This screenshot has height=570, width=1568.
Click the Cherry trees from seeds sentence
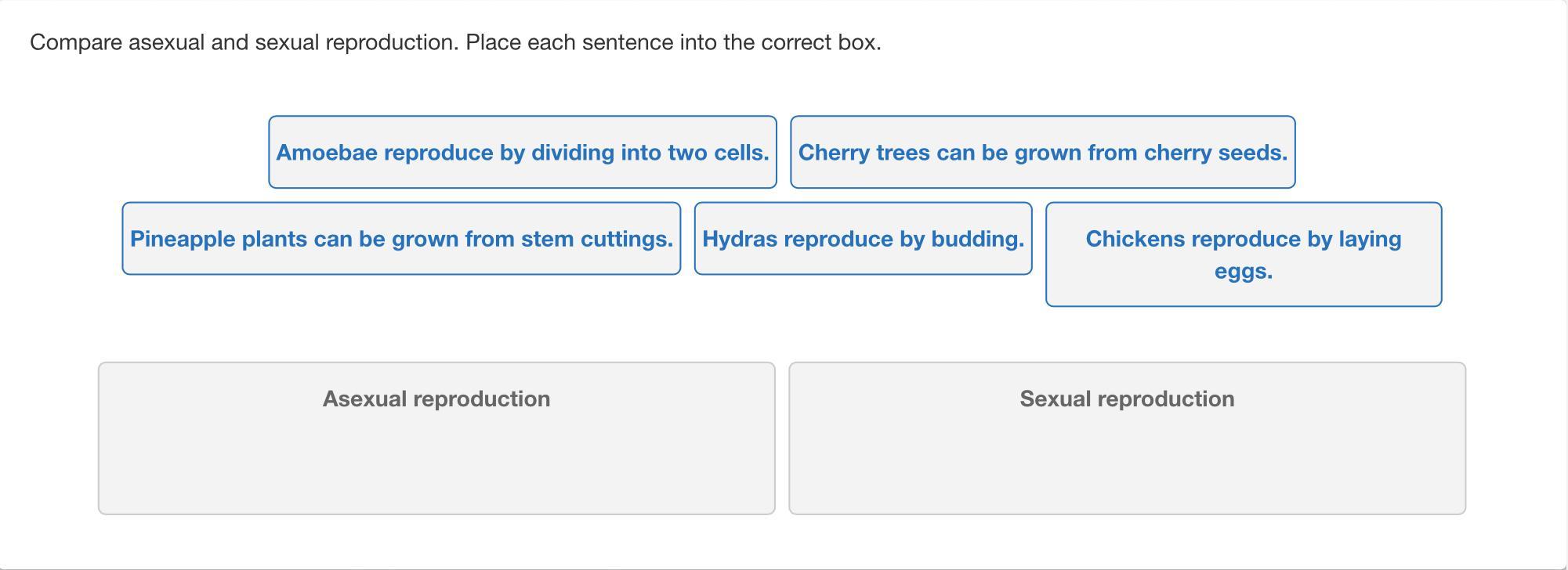1042,153
